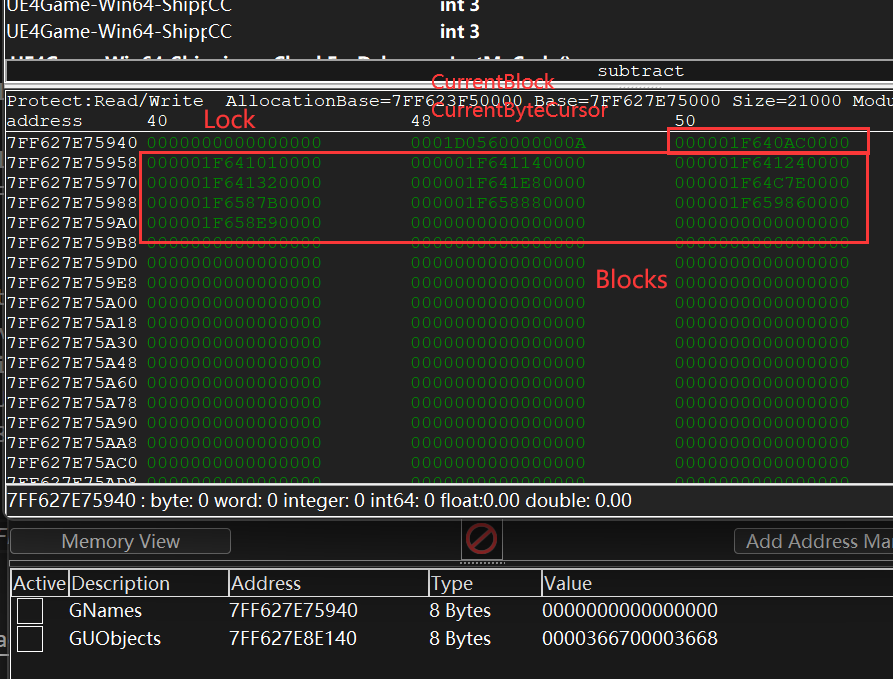Select the last int 3 disassembler row
This screenshot has height=679, width=893.
click(459, 31)
